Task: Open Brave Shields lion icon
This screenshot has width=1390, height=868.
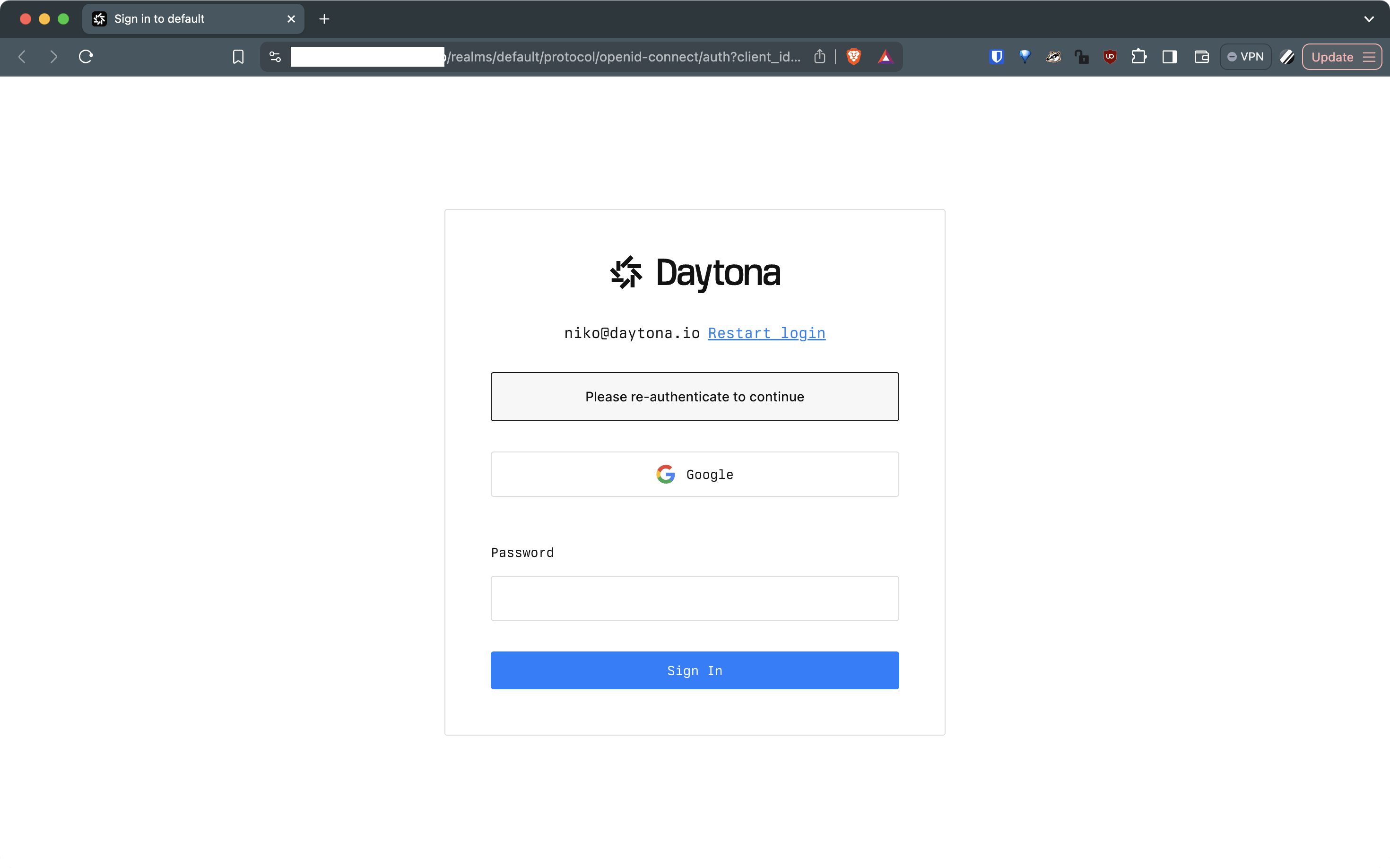Action: click(854, 57)
